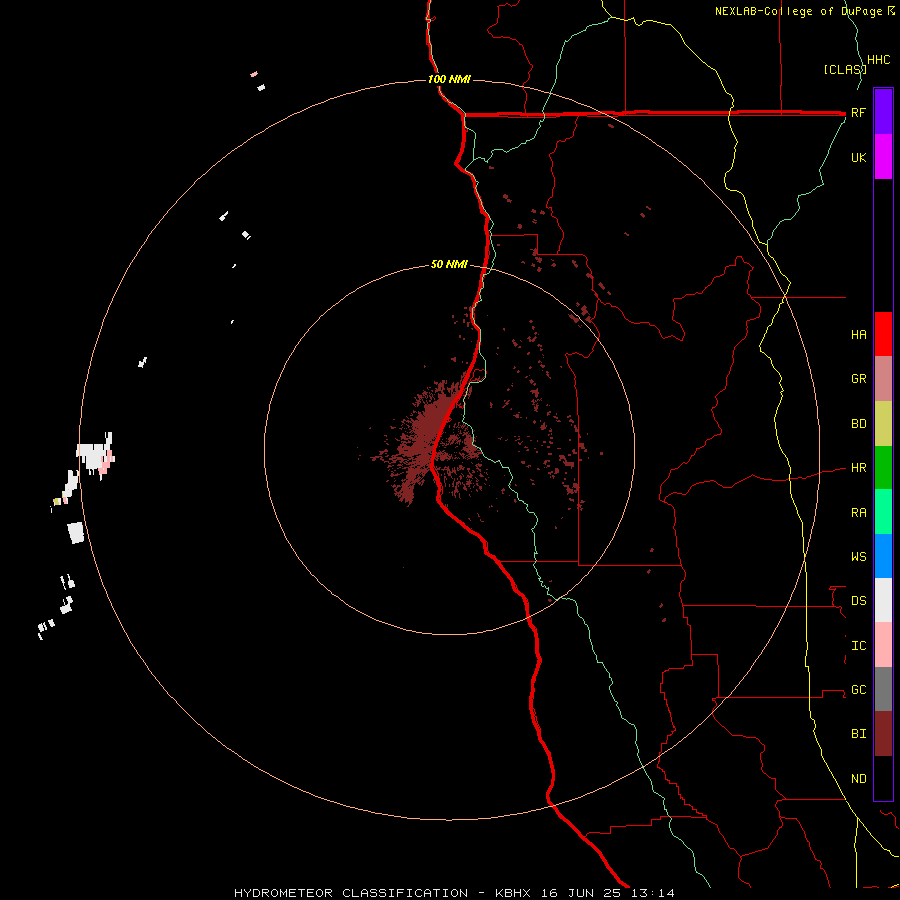Image resolution: width=900 pixels, height=900 pixels.
Task: Click the "IC" legend label
Action: (859, 646)
